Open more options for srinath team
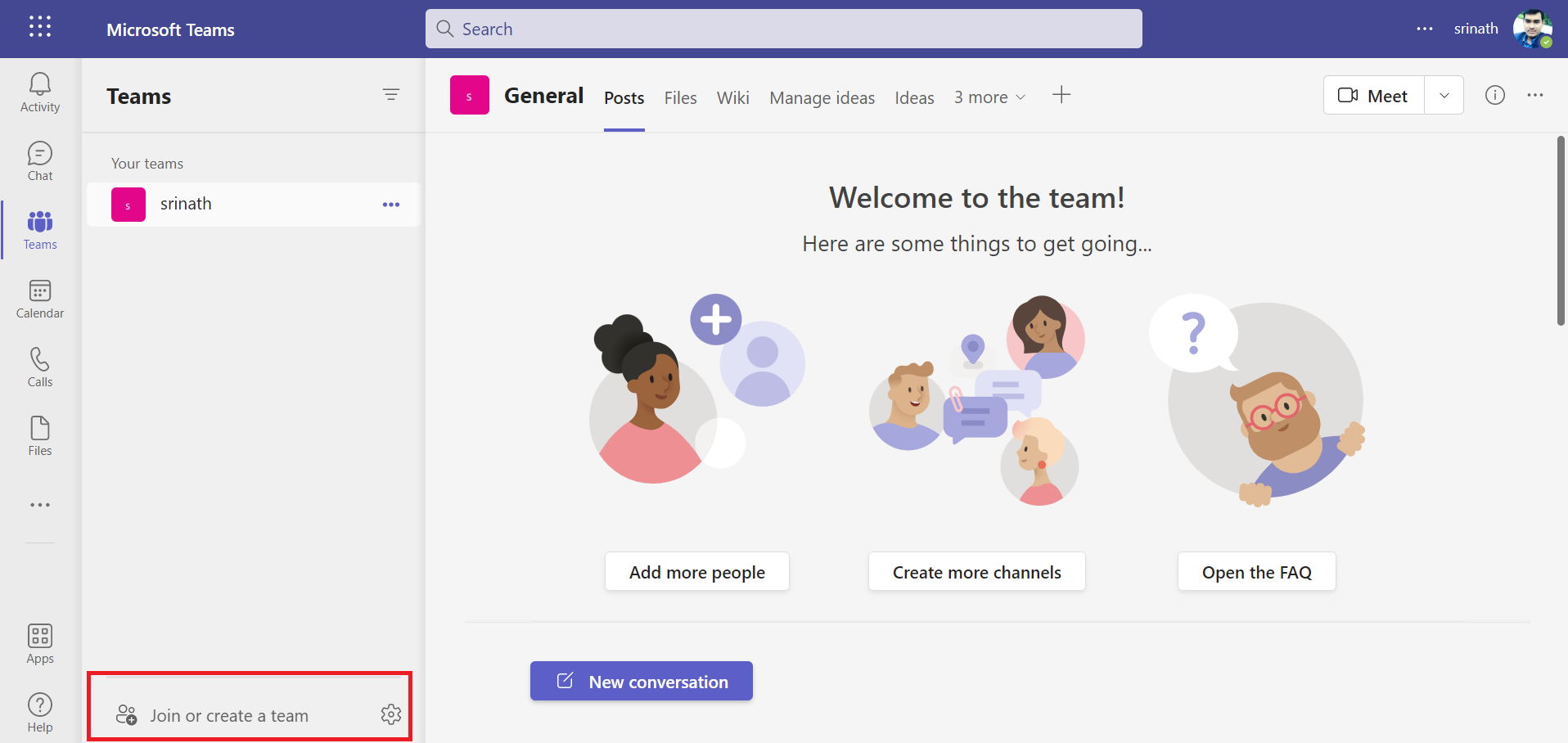 (391, 205)
